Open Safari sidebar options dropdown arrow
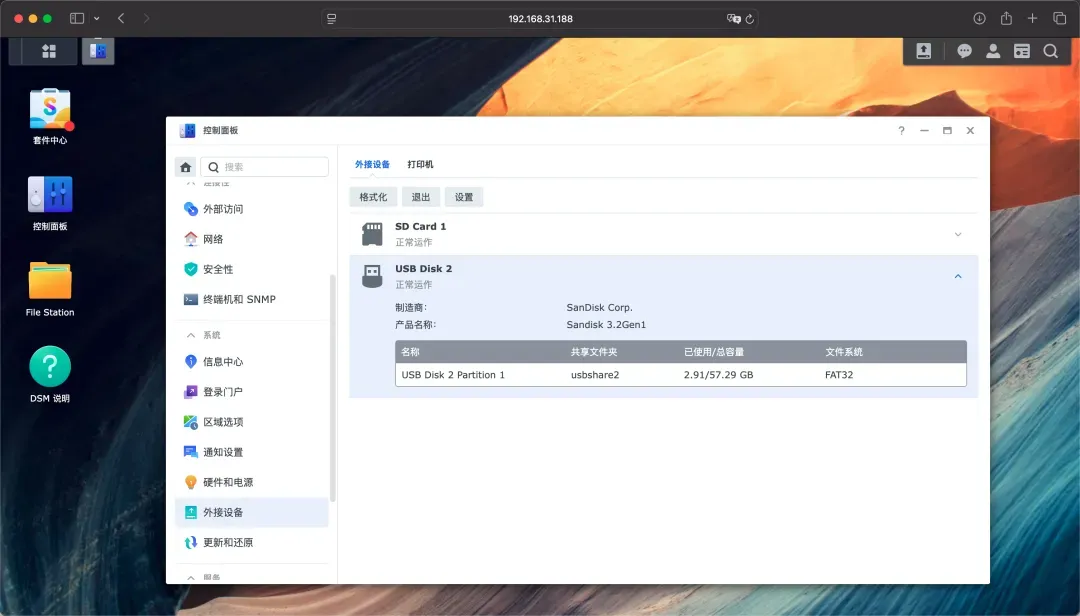This screenshot has height=616, width=1080. point(96,19)
